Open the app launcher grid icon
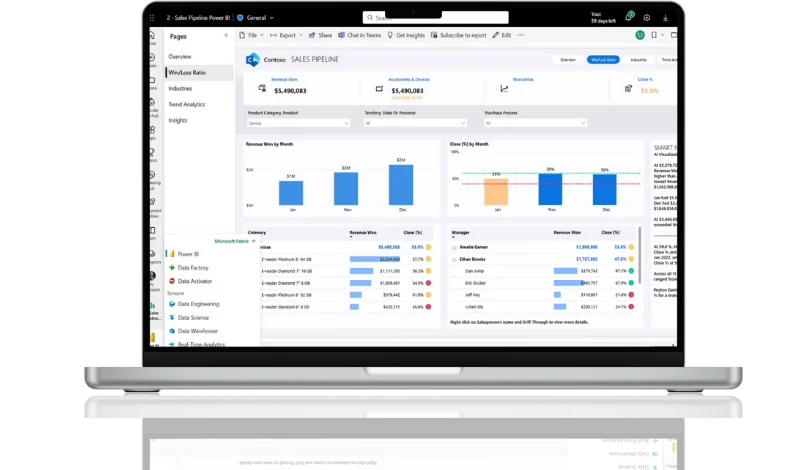800x470 pixels. [152, 18]
